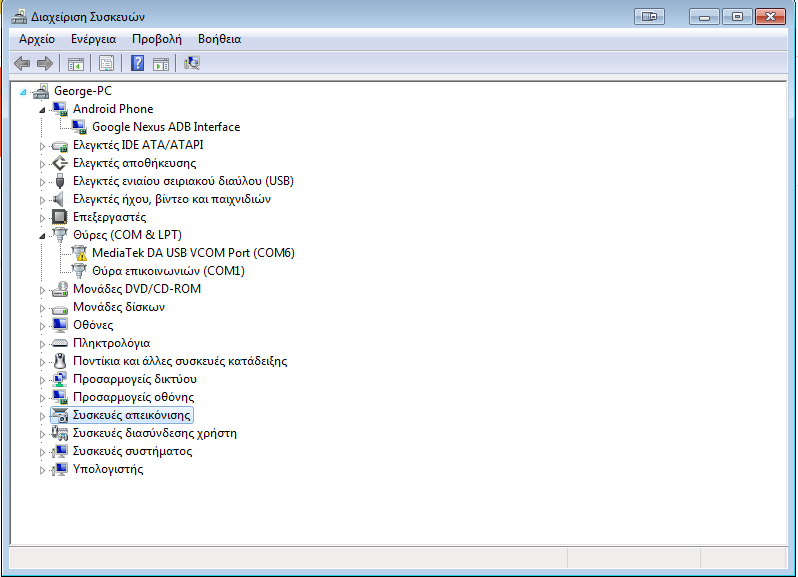
Task: Collapse the Android Phone category
Action: pyautogui.click(x=43, y=109)
